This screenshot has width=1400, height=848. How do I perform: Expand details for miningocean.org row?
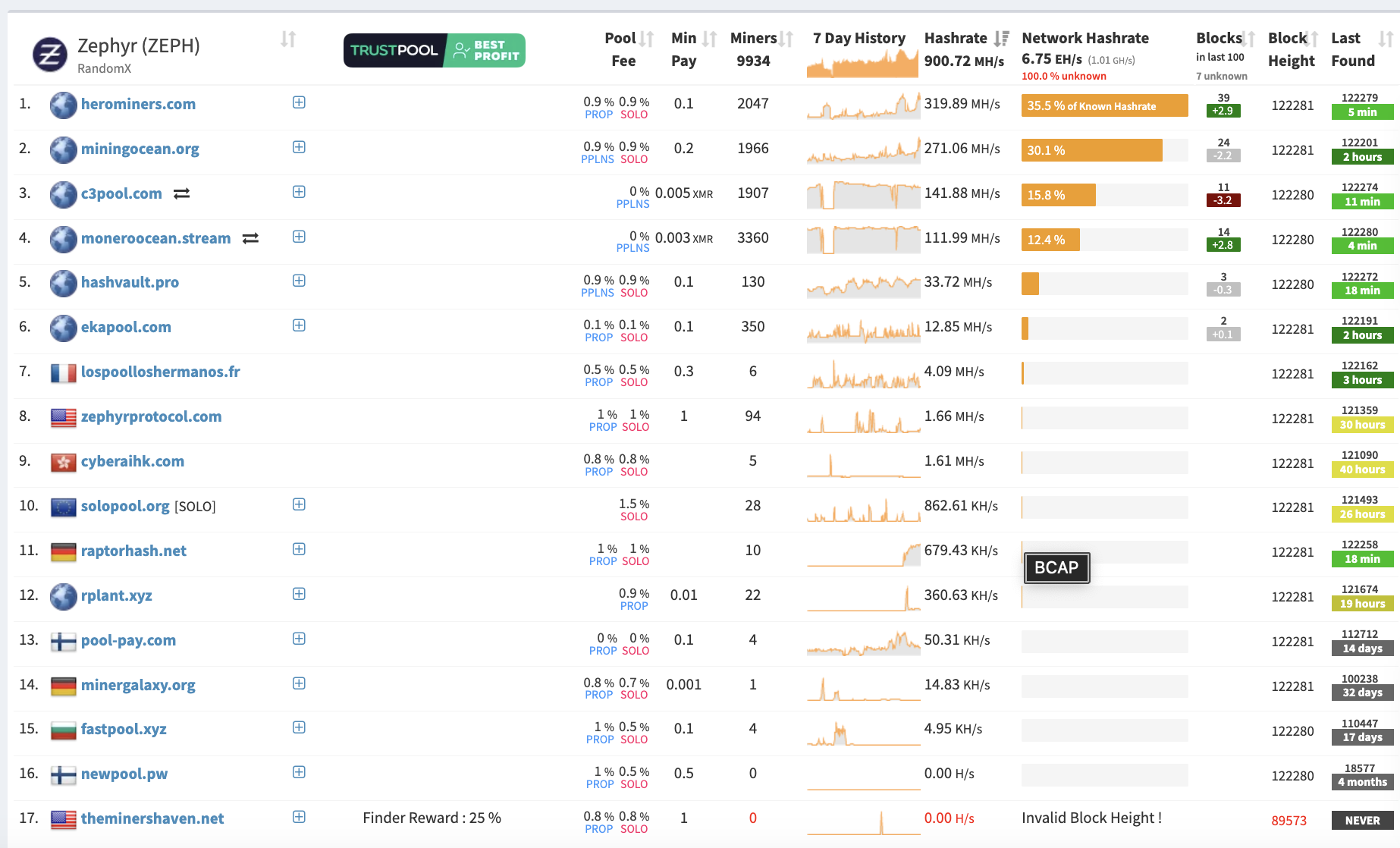pos(299,147)
